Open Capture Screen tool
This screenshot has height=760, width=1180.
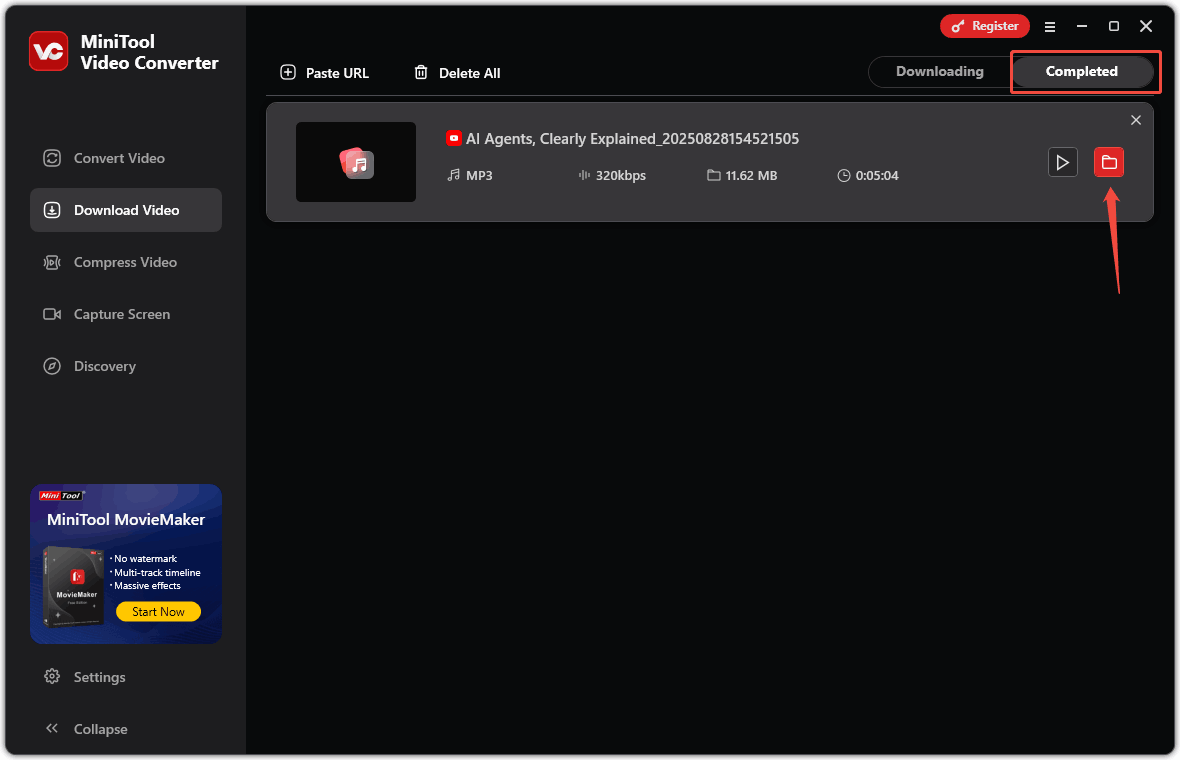pyautogui.click(x=126, y=314)
